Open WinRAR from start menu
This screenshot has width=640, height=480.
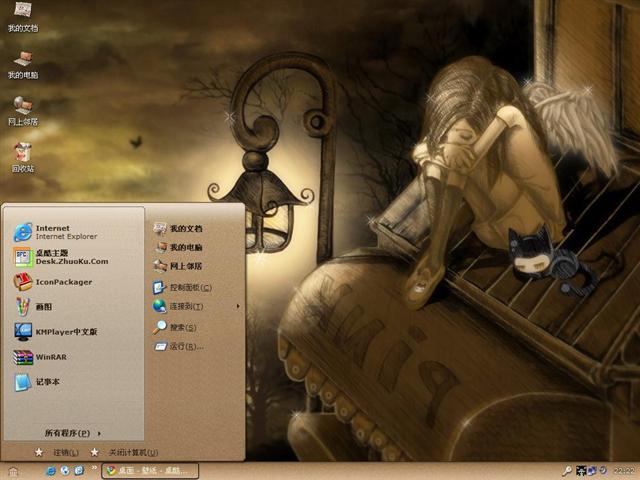pos(40,357)
